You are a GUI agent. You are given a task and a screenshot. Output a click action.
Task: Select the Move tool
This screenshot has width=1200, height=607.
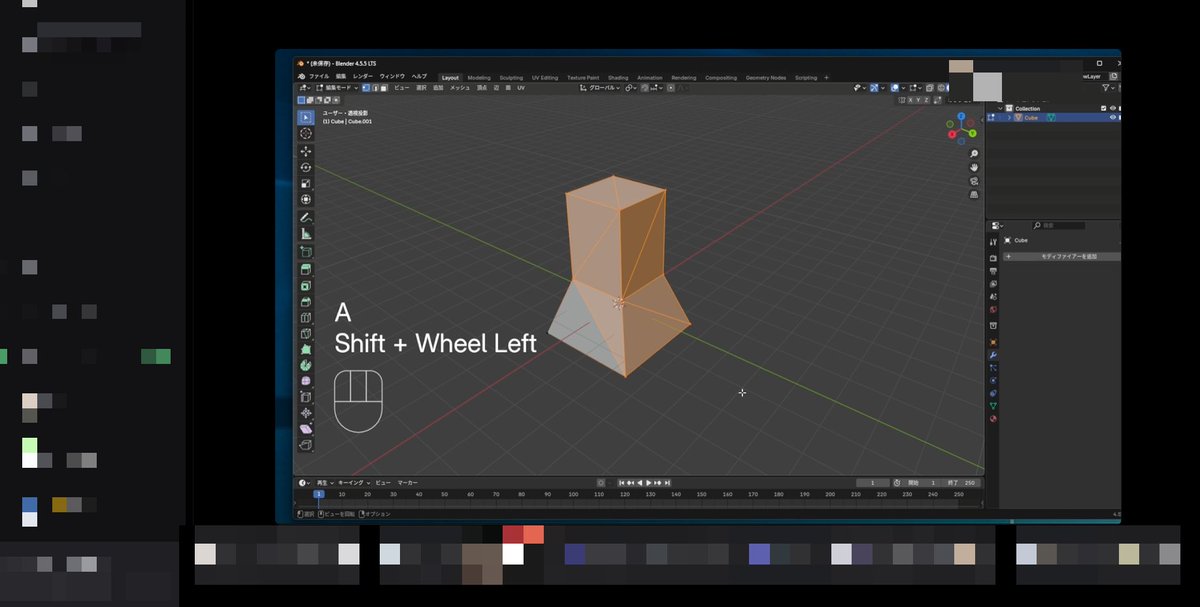pyautogui.click(x=306, y=151)
